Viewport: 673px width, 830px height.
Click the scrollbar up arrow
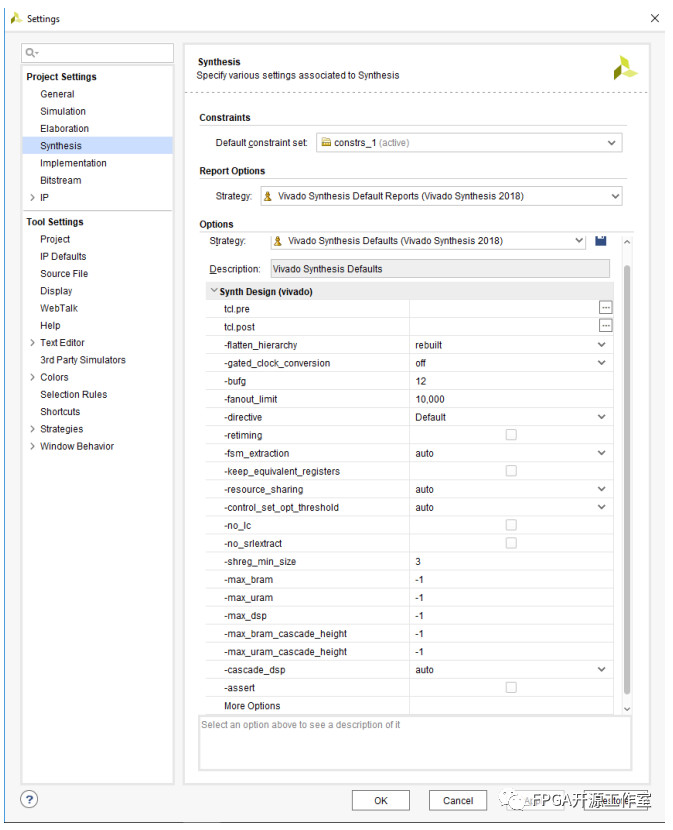click(627, 241)
